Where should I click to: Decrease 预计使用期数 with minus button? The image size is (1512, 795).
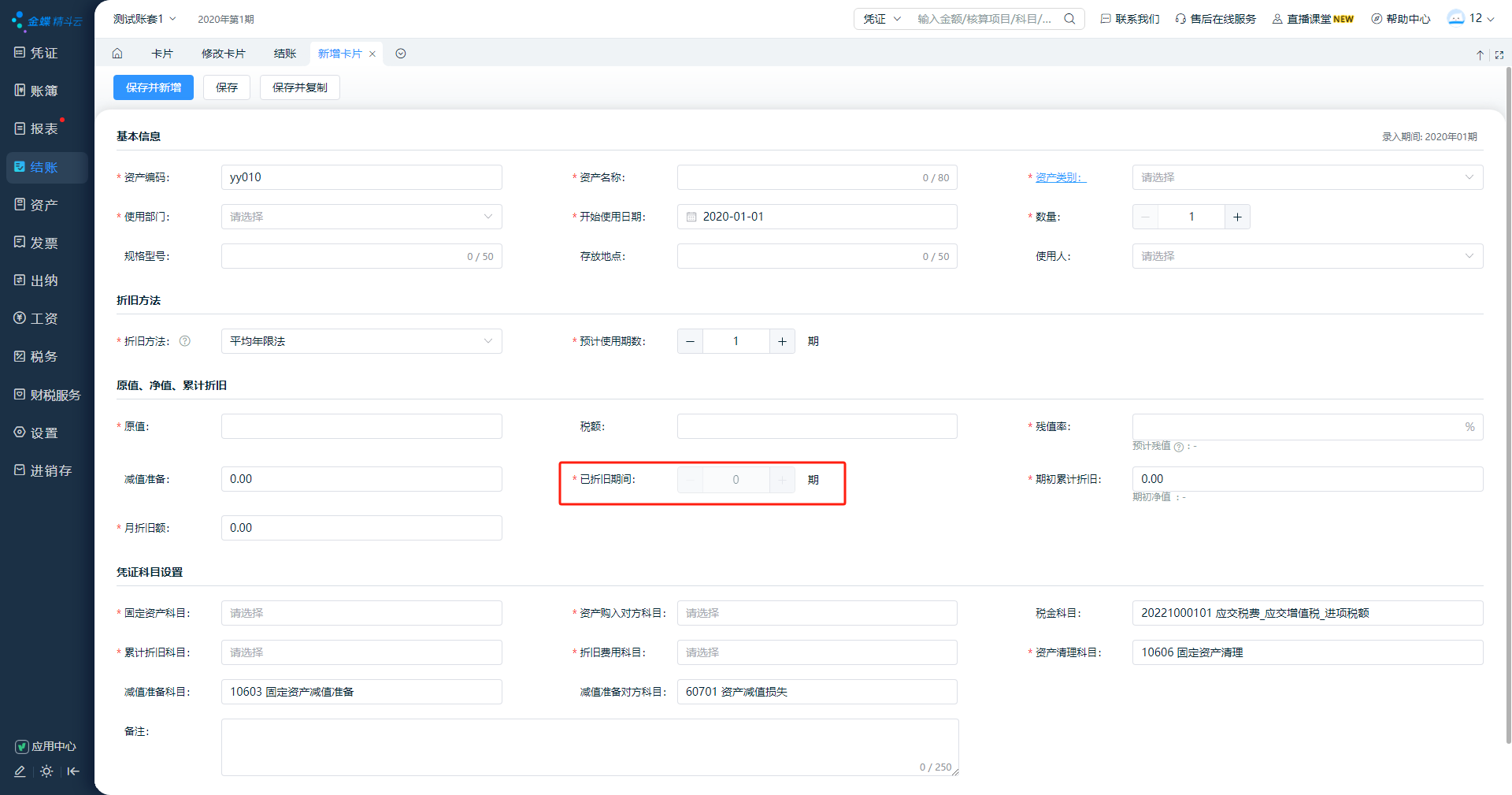point(690,341)
